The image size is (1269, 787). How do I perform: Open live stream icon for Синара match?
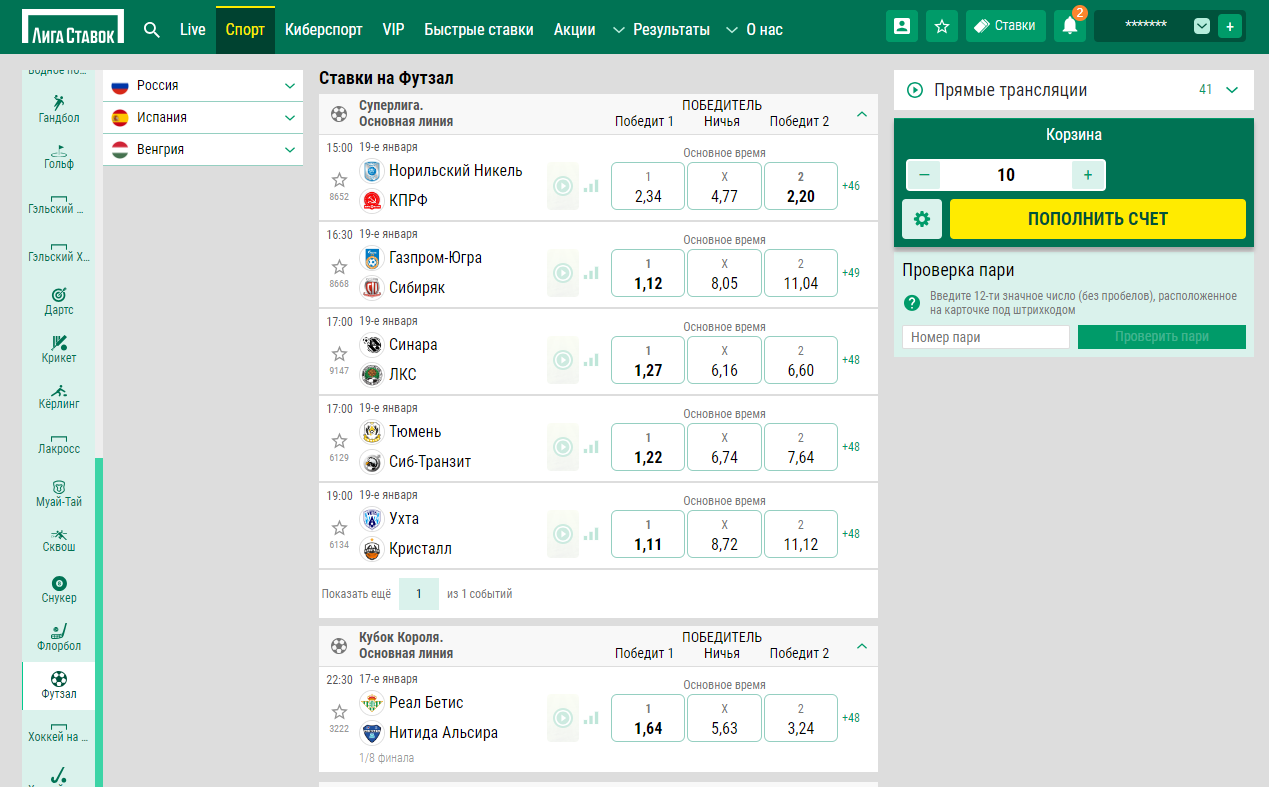coord(563,360)
